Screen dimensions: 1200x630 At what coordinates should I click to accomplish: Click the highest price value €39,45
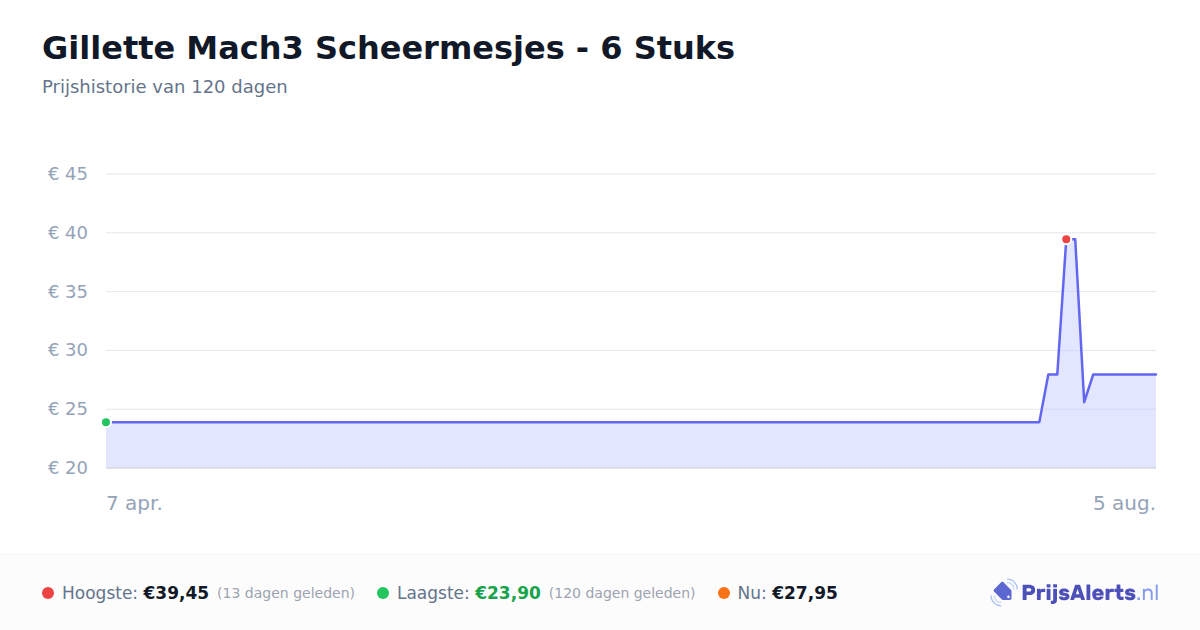click(x=176, y=593)
